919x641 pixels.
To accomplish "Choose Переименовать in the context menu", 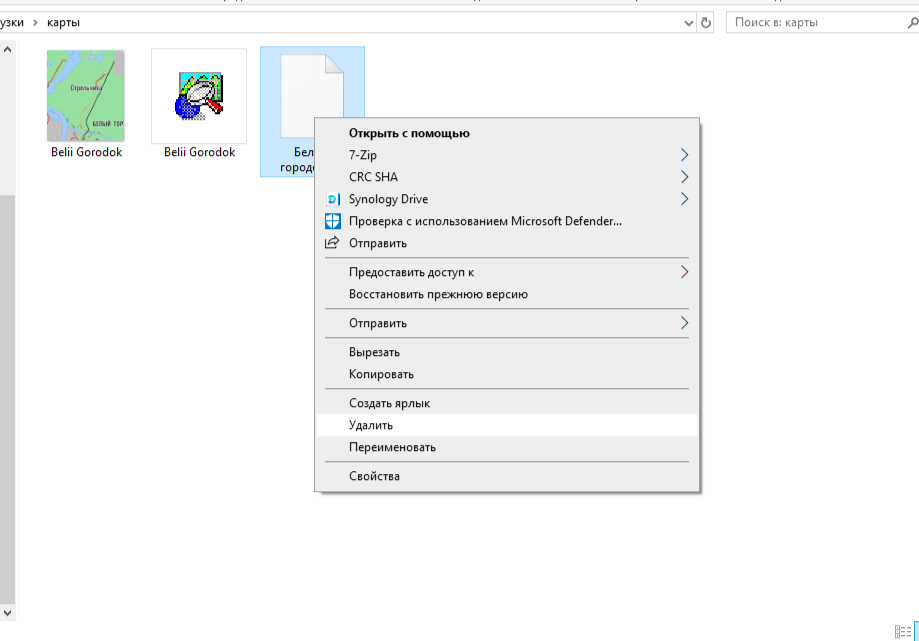I will coord(392,447).
